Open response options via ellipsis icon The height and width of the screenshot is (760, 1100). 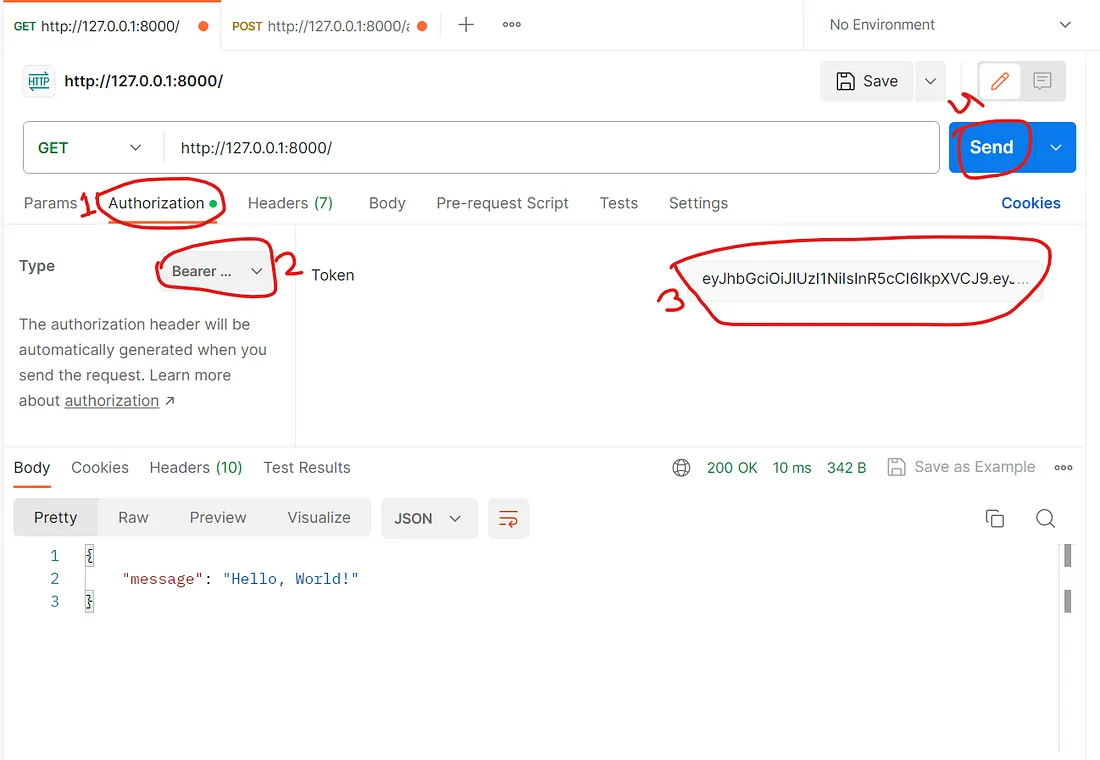1063,467
